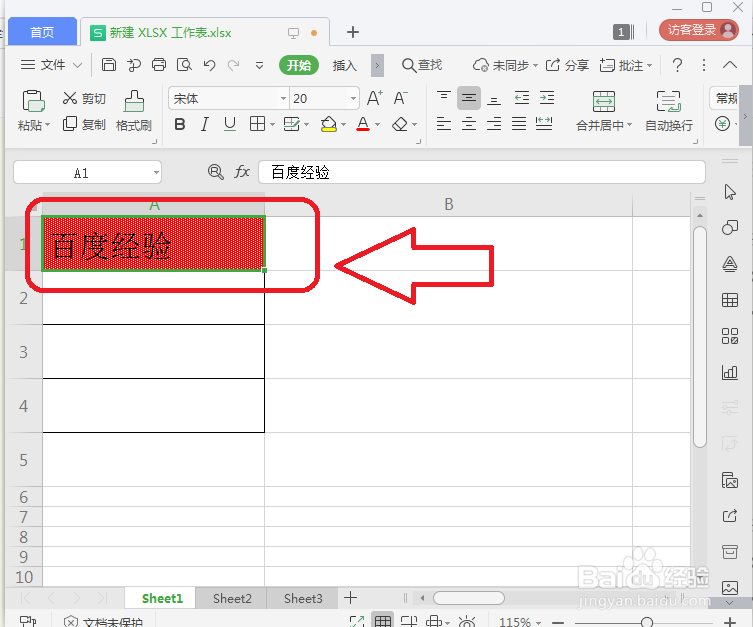753x627 pixels.
Task: Expand quick access toolbar customize arrow
Action: tap(259, 65)
